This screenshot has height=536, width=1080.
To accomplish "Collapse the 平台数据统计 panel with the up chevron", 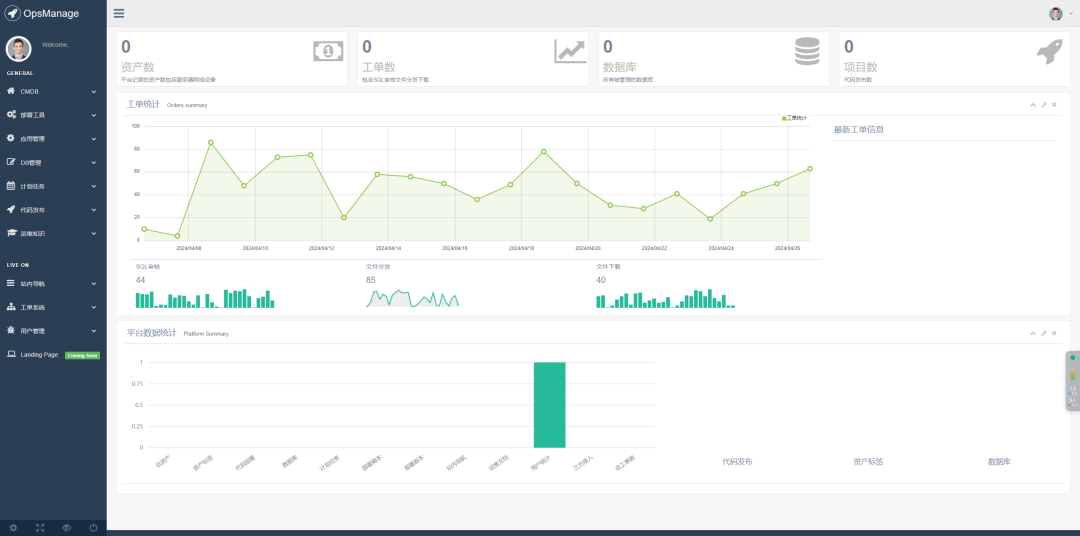I will coord(1033,333).
